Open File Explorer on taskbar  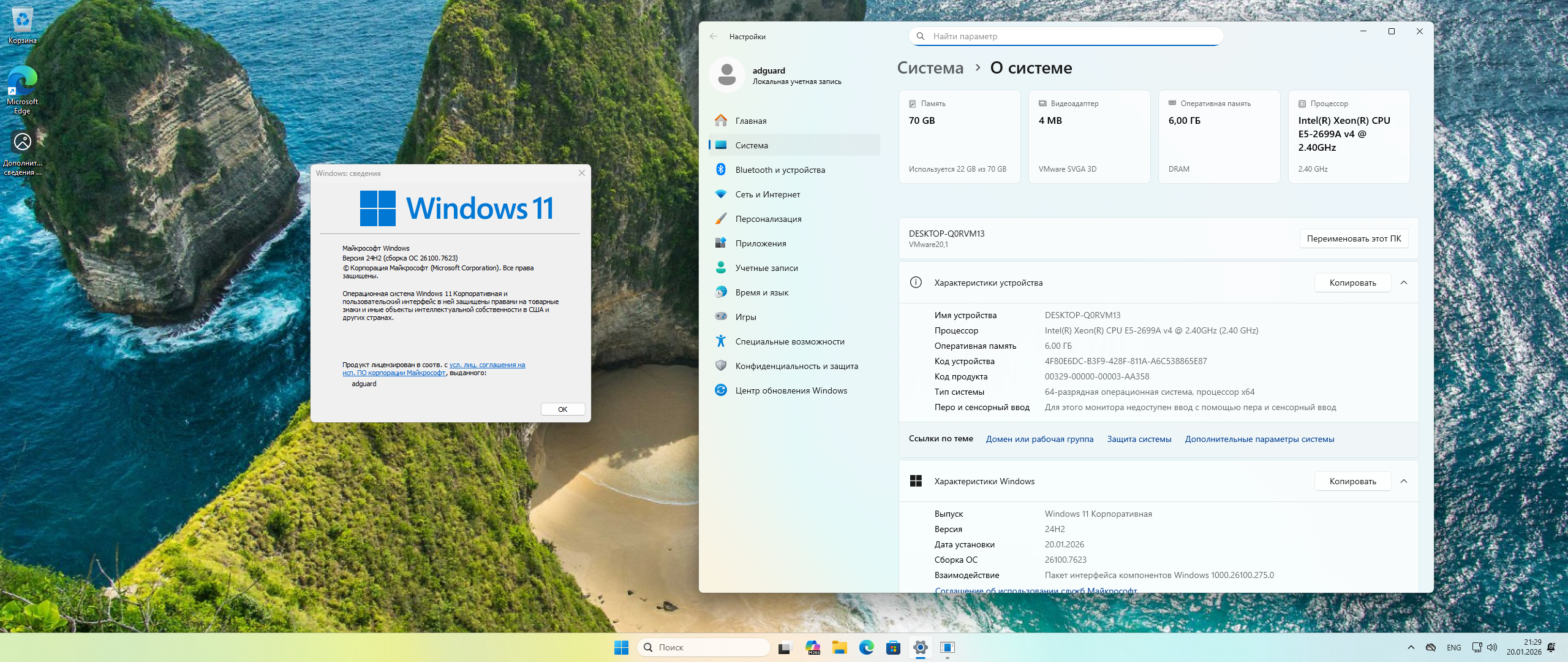839,647
